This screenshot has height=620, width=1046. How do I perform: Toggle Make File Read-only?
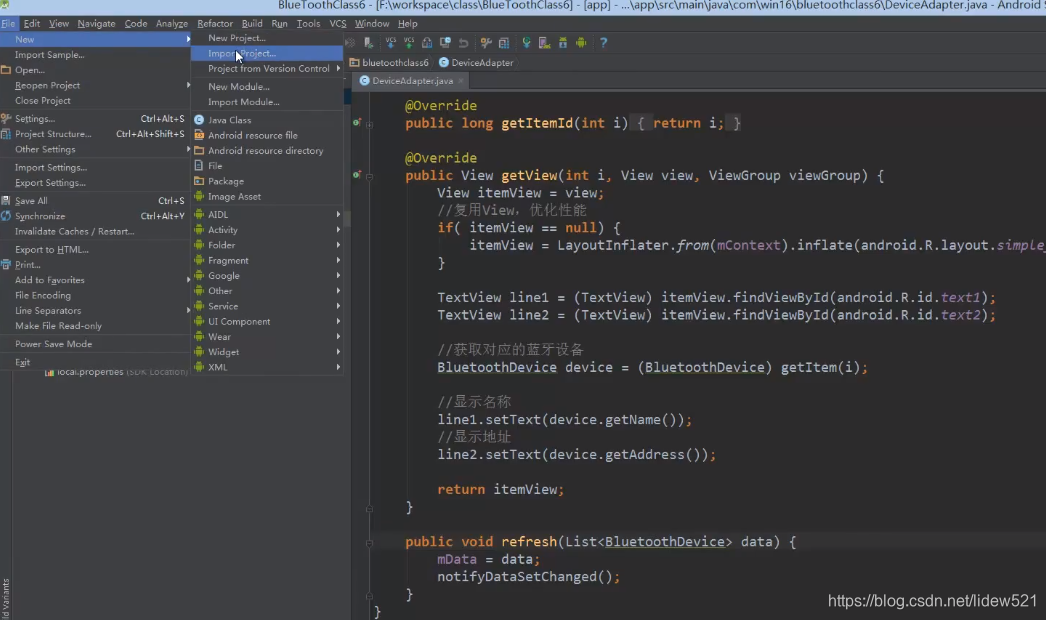click(x=95, y=326)
